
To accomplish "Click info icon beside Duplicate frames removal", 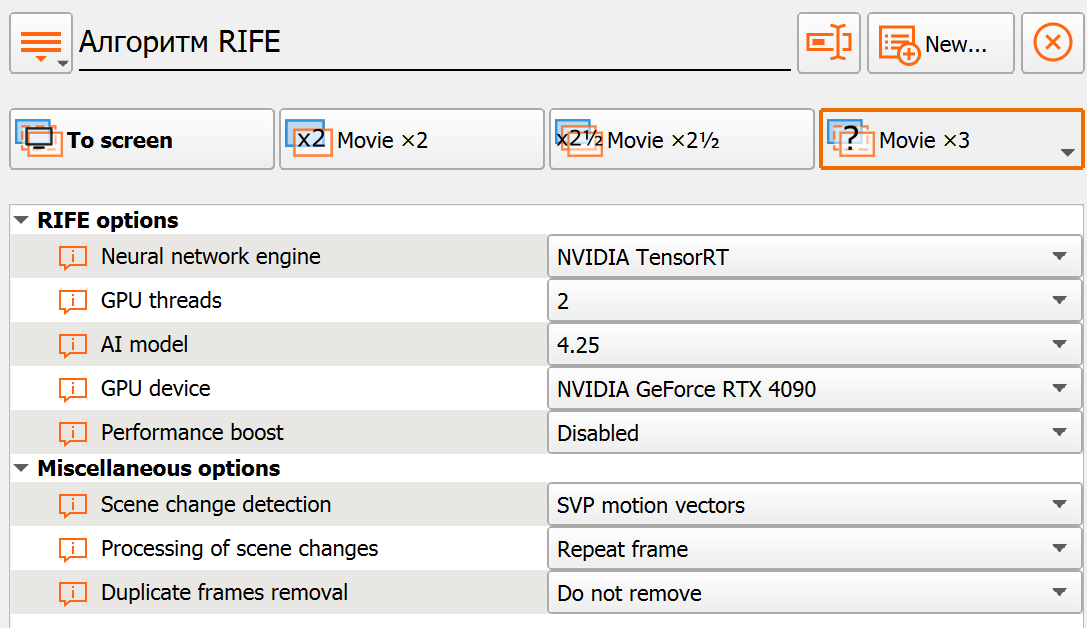I will click(73, 593).
